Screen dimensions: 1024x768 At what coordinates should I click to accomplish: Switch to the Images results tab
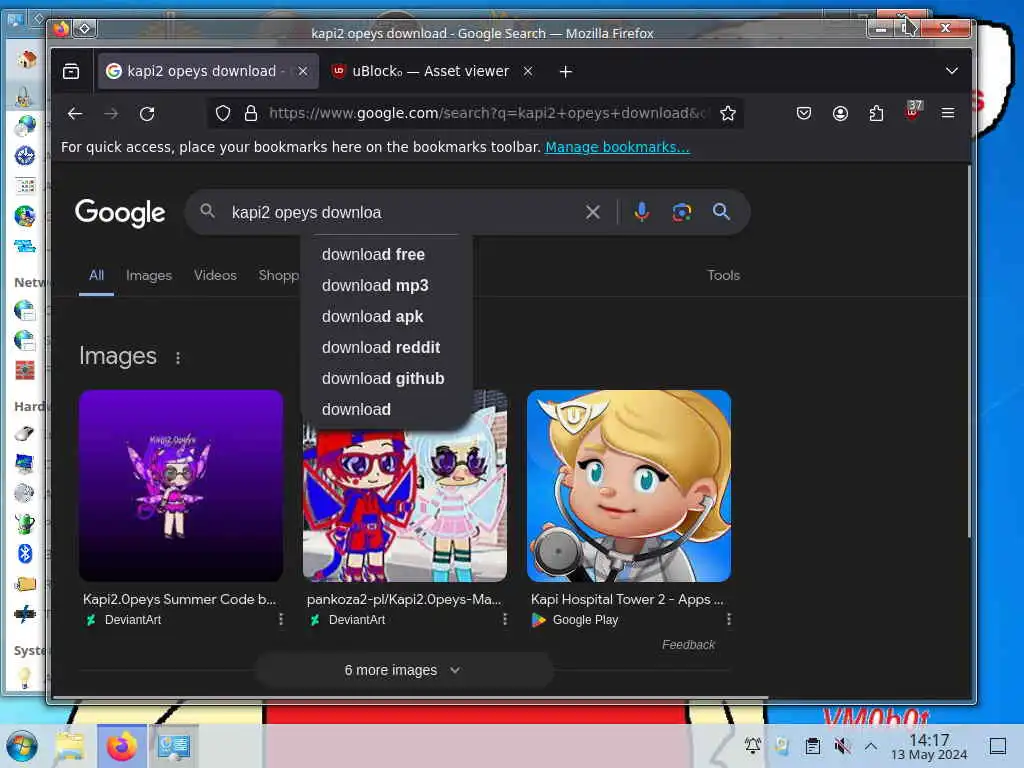[149, 276]
